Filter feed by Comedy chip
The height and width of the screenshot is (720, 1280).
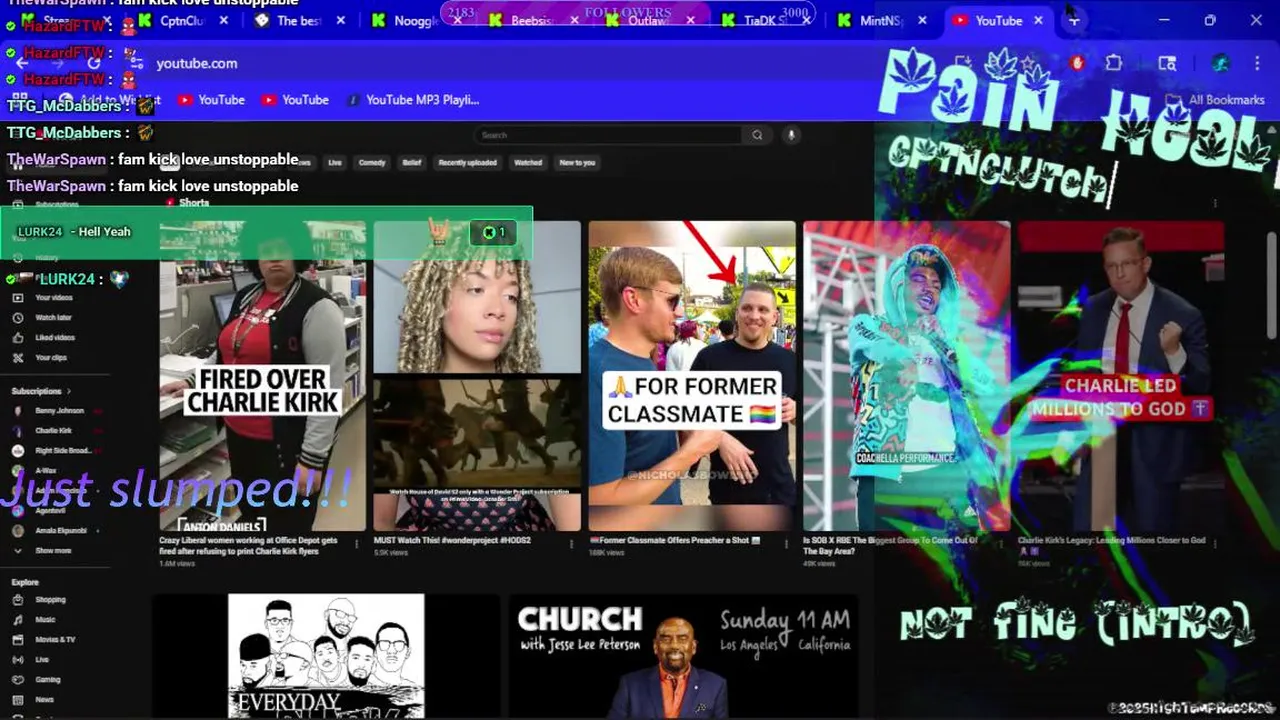coord(372,162)
